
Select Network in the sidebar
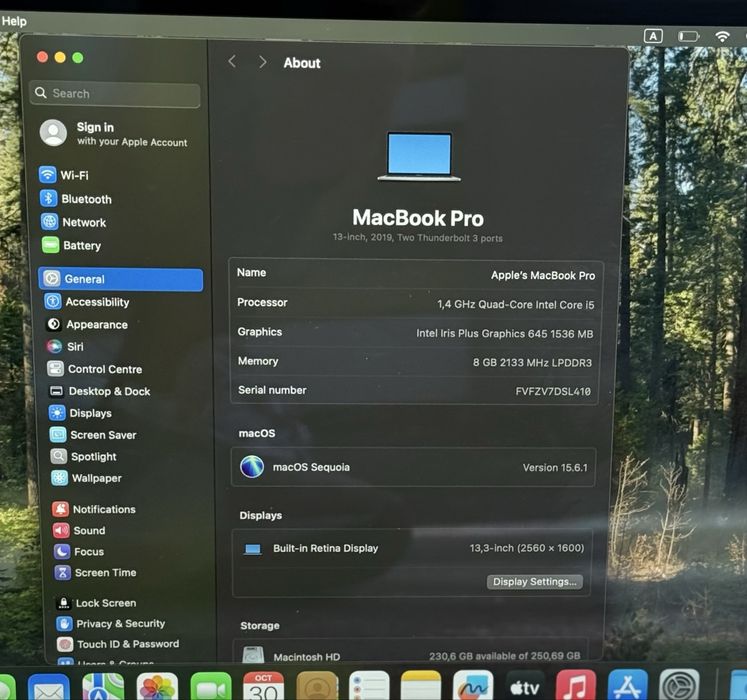(73, 222)
